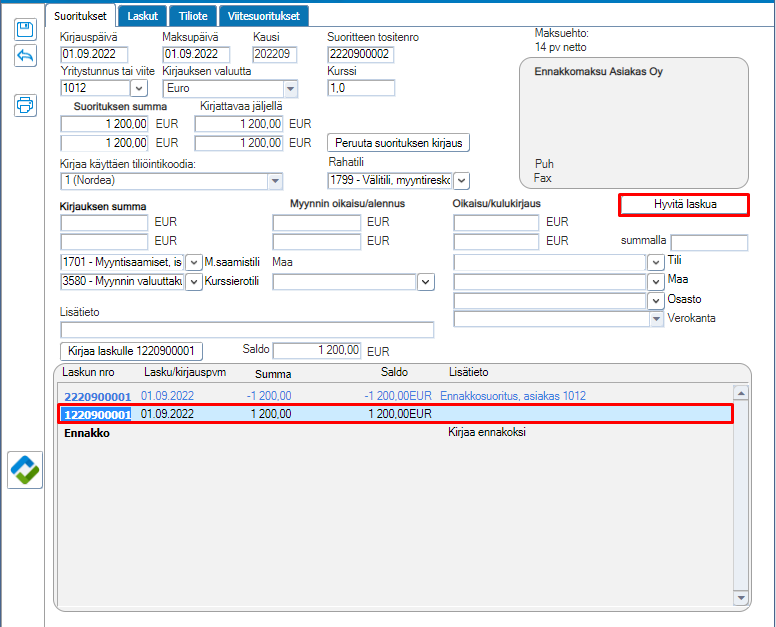Click the list scrollbar up arrow
Image resolution: width=776 pixels, height=627 pixels.
tap(741, 393)
